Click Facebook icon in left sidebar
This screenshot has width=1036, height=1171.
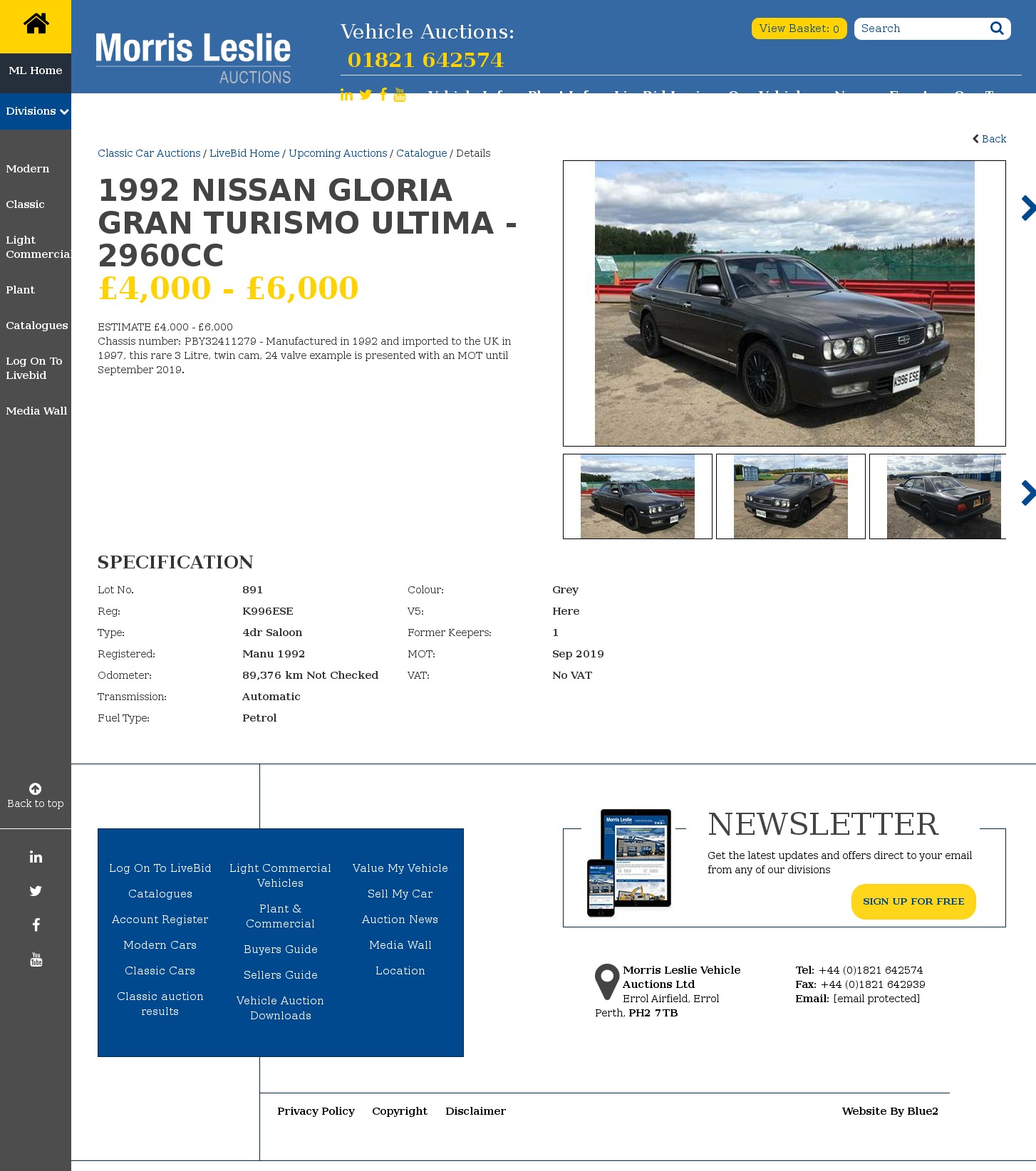pyautogui.click(x=36, y=925)
